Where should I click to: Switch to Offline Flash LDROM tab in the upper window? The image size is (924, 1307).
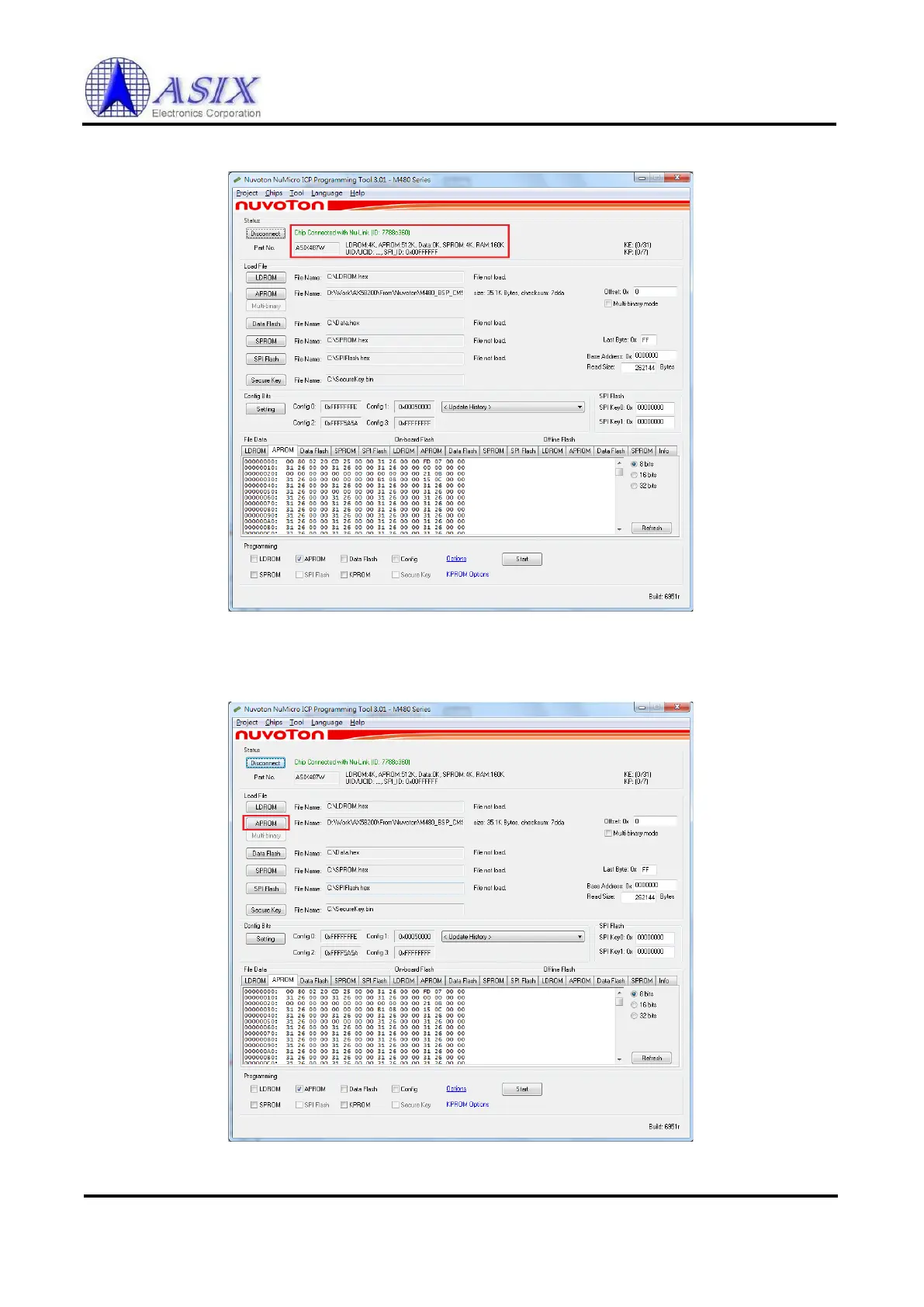(x=552, y=451)
